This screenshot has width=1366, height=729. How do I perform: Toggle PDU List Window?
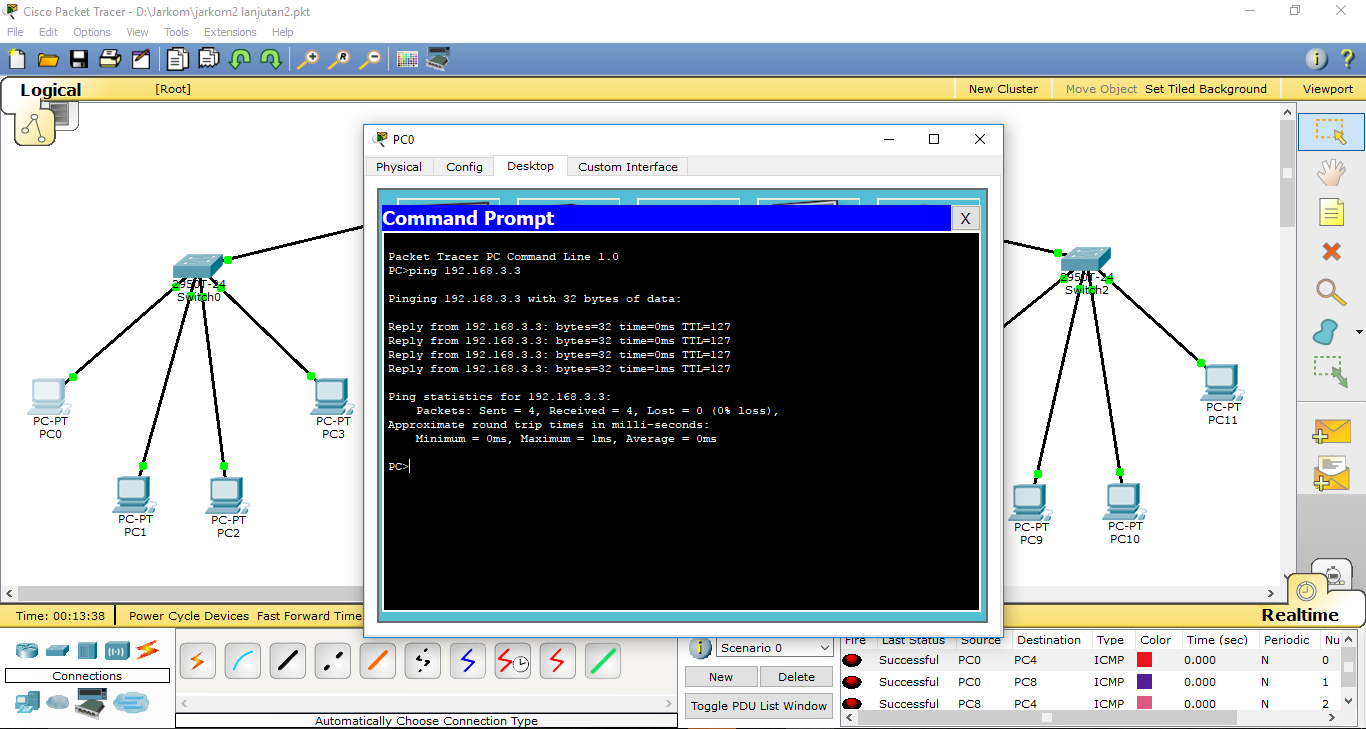(x=758, y=705)
